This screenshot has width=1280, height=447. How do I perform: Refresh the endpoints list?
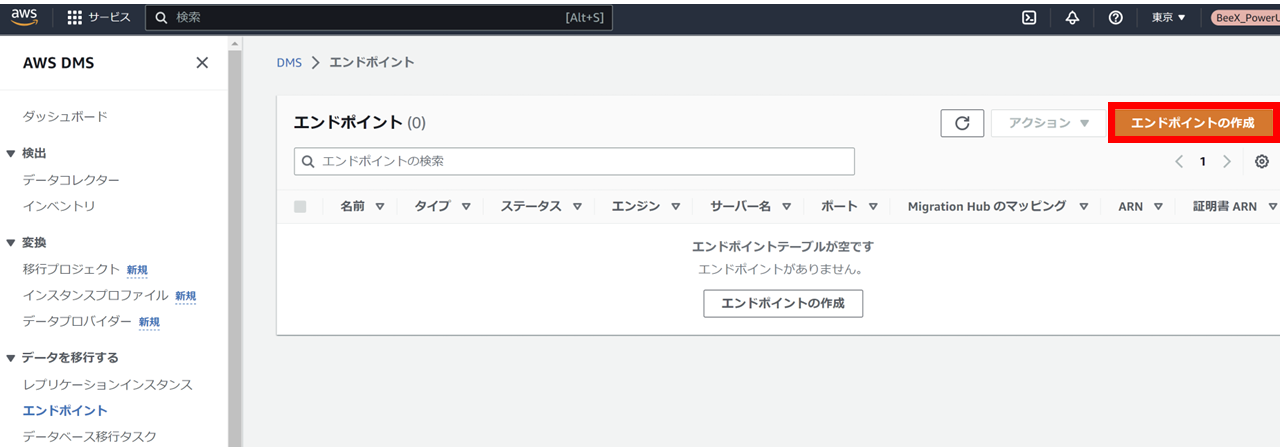(x=962, y=123)
